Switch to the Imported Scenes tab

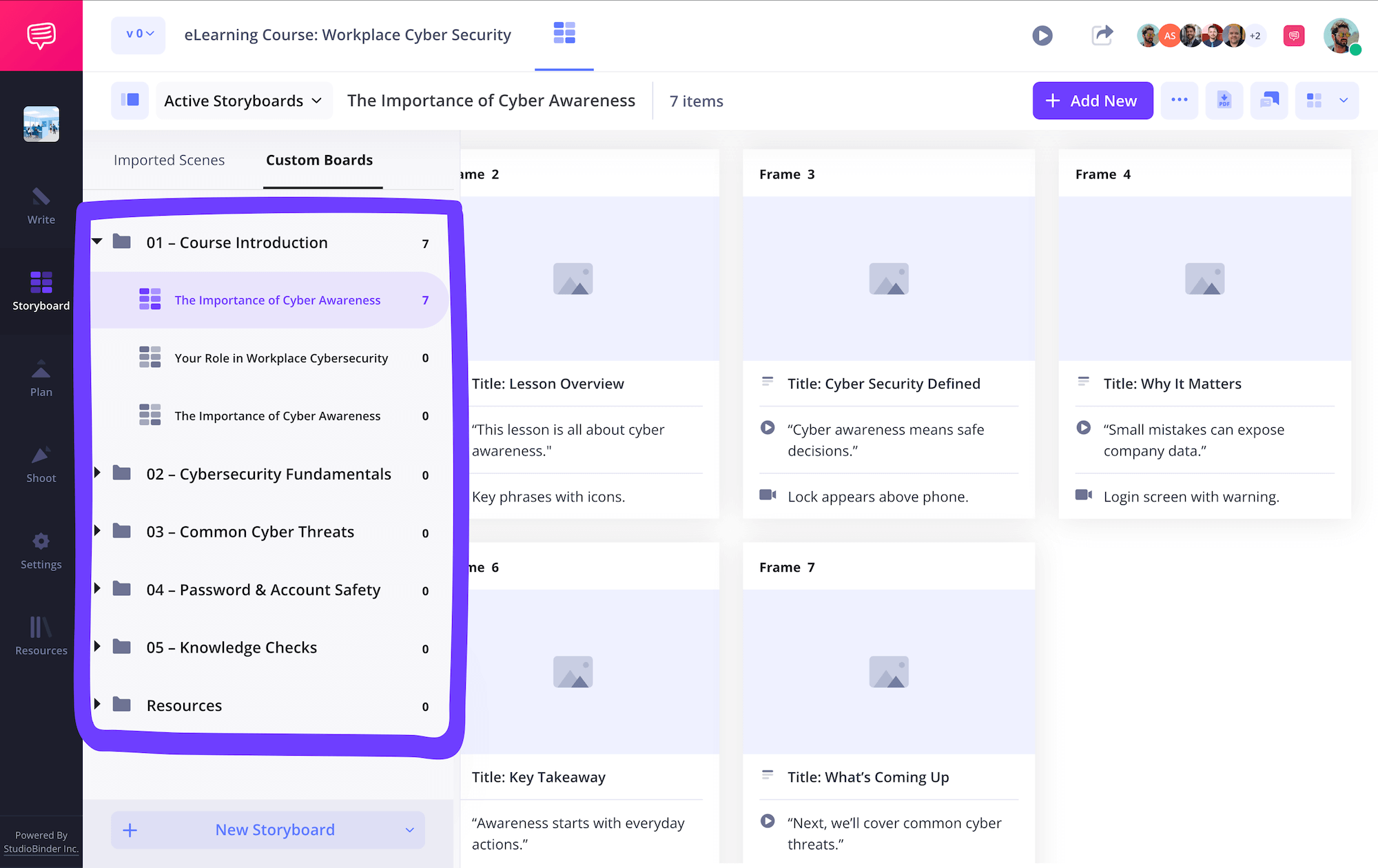(x=169, y=160)
